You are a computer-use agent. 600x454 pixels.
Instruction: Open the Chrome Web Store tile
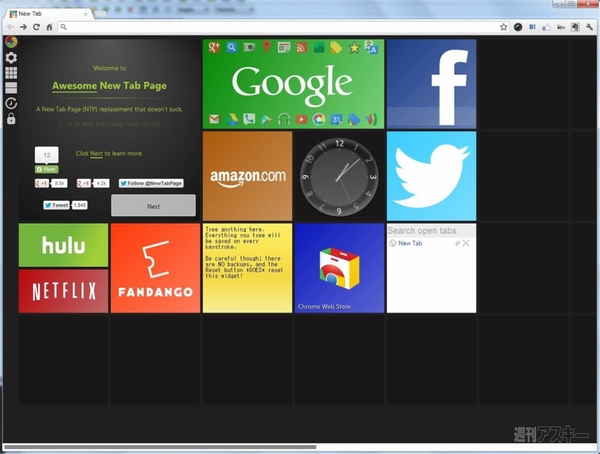click(339, 268)
